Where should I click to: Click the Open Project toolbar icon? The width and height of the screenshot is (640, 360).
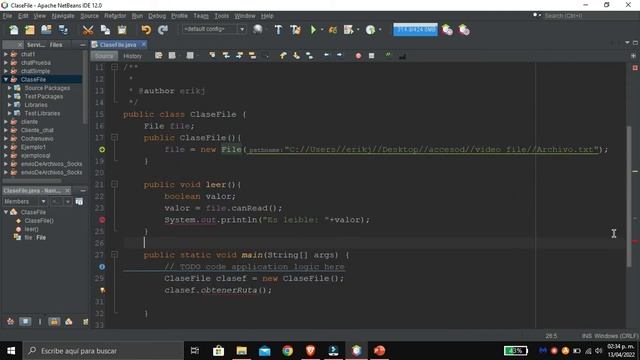click(46, 30)
